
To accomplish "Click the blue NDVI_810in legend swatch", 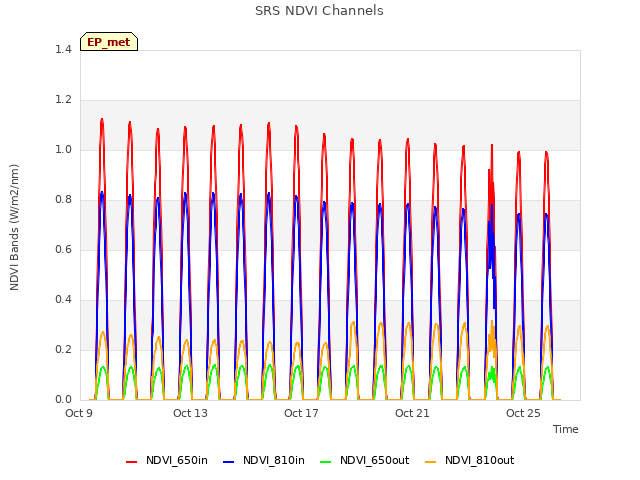I will pyautogui.click(x=229, y=462).
